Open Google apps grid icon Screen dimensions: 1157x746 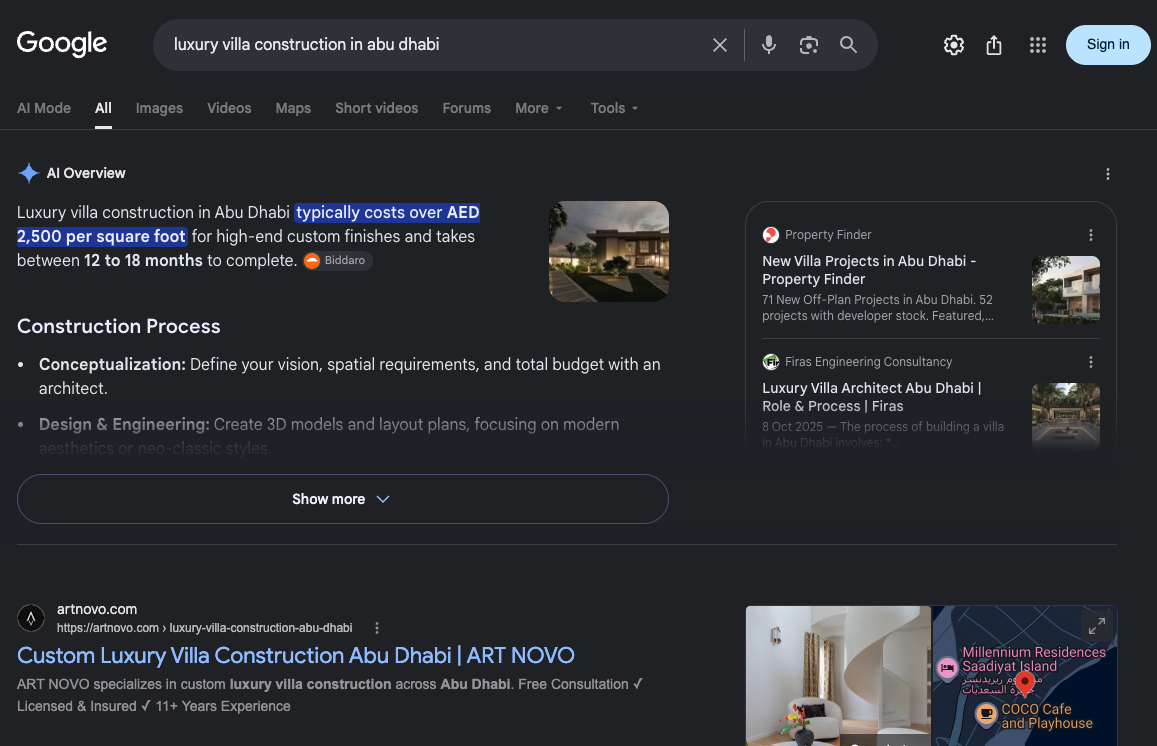coord(1037,45)
